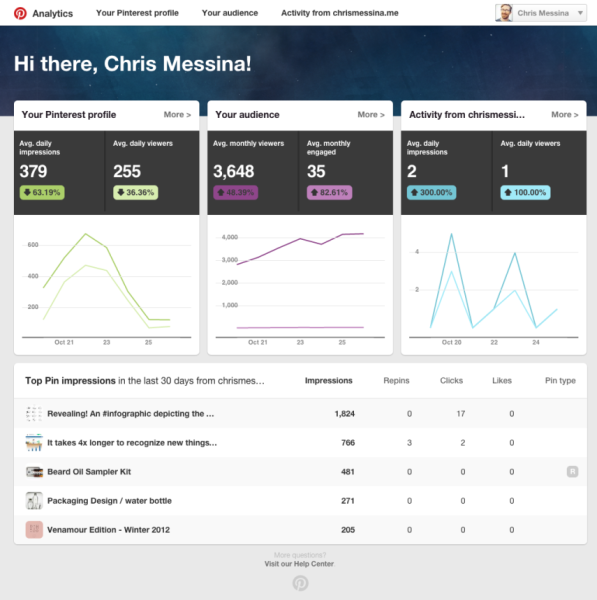Click Visit our Help Center link
The width and height of the screenshot is (597, 600).
(x=299, y=564)
